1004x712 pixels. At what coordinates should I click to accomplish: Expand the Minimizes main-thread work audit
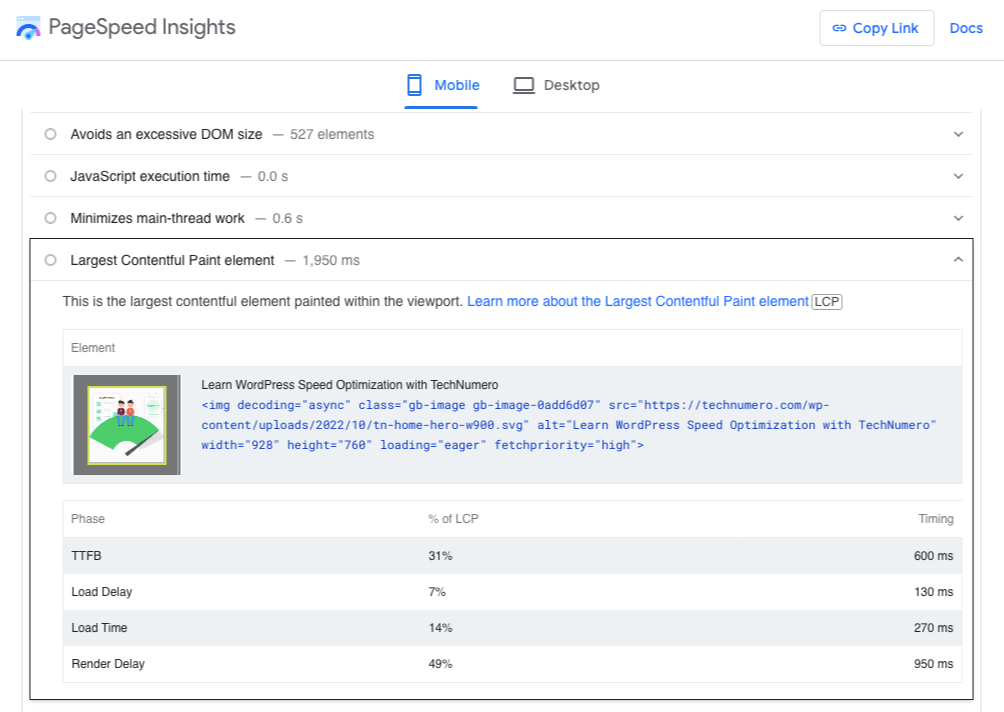point(958,217)
